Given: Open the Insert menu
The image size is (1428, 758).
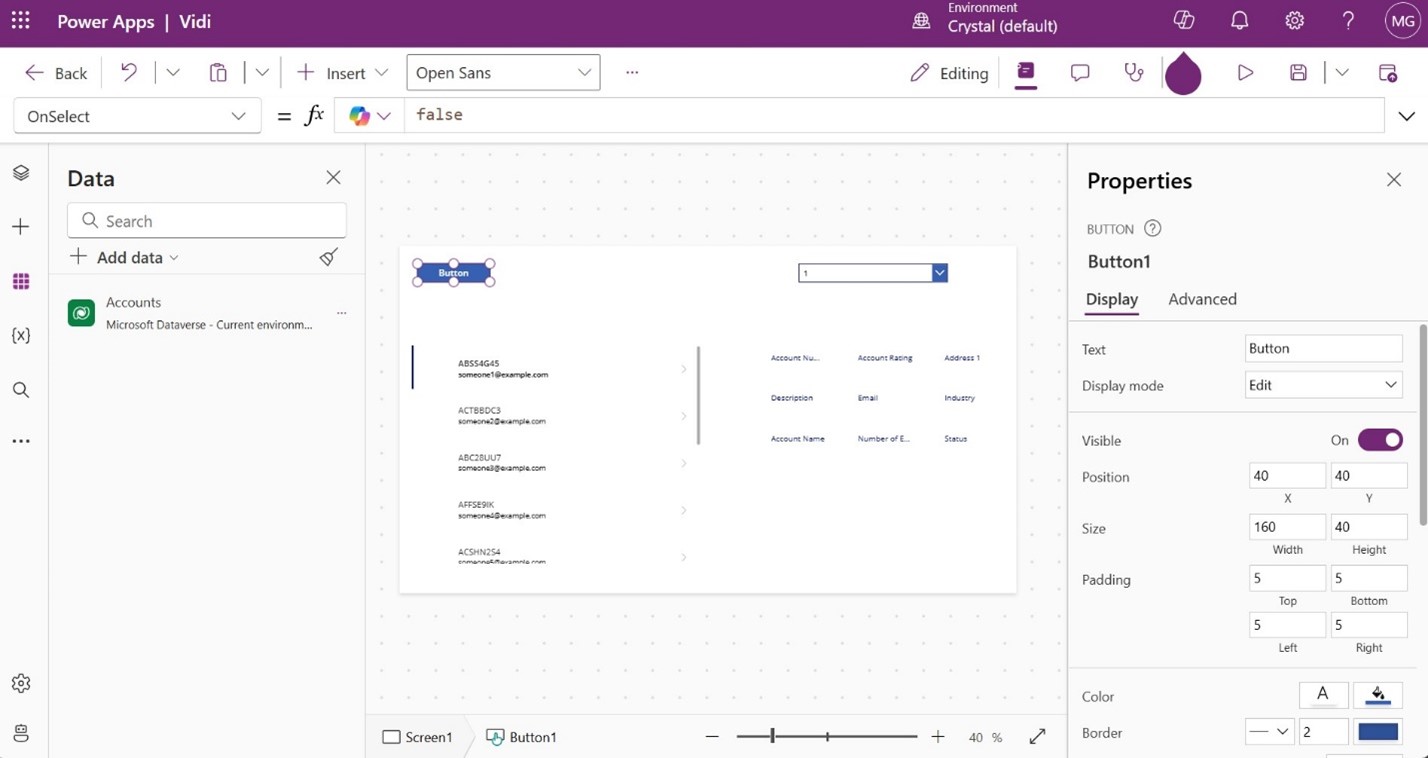Looking at the screenshot, I should 342,73.
